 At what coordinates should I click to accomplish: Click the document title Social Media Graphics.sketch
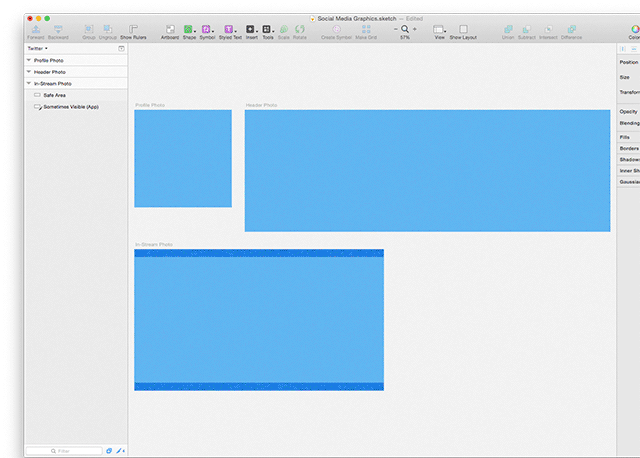357,18
